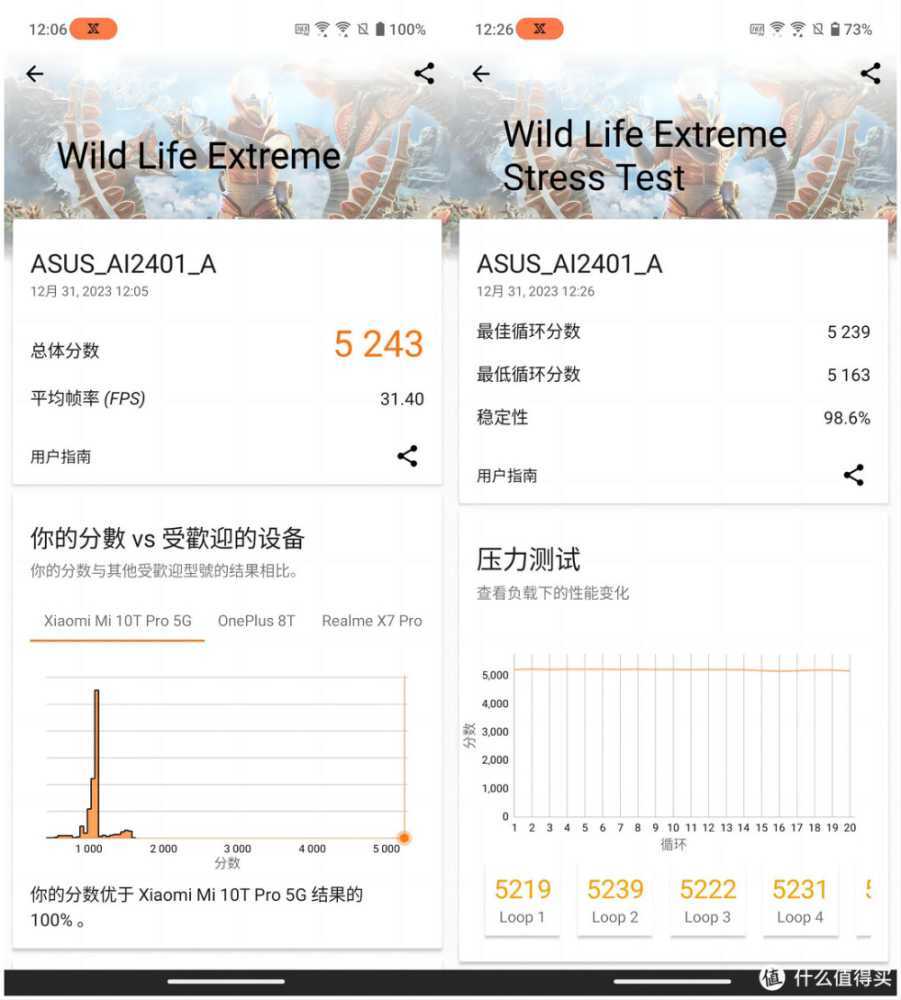Tap orange X badge in right status bar
This screenshot has width=901, height=1000.
coord(540,29)
